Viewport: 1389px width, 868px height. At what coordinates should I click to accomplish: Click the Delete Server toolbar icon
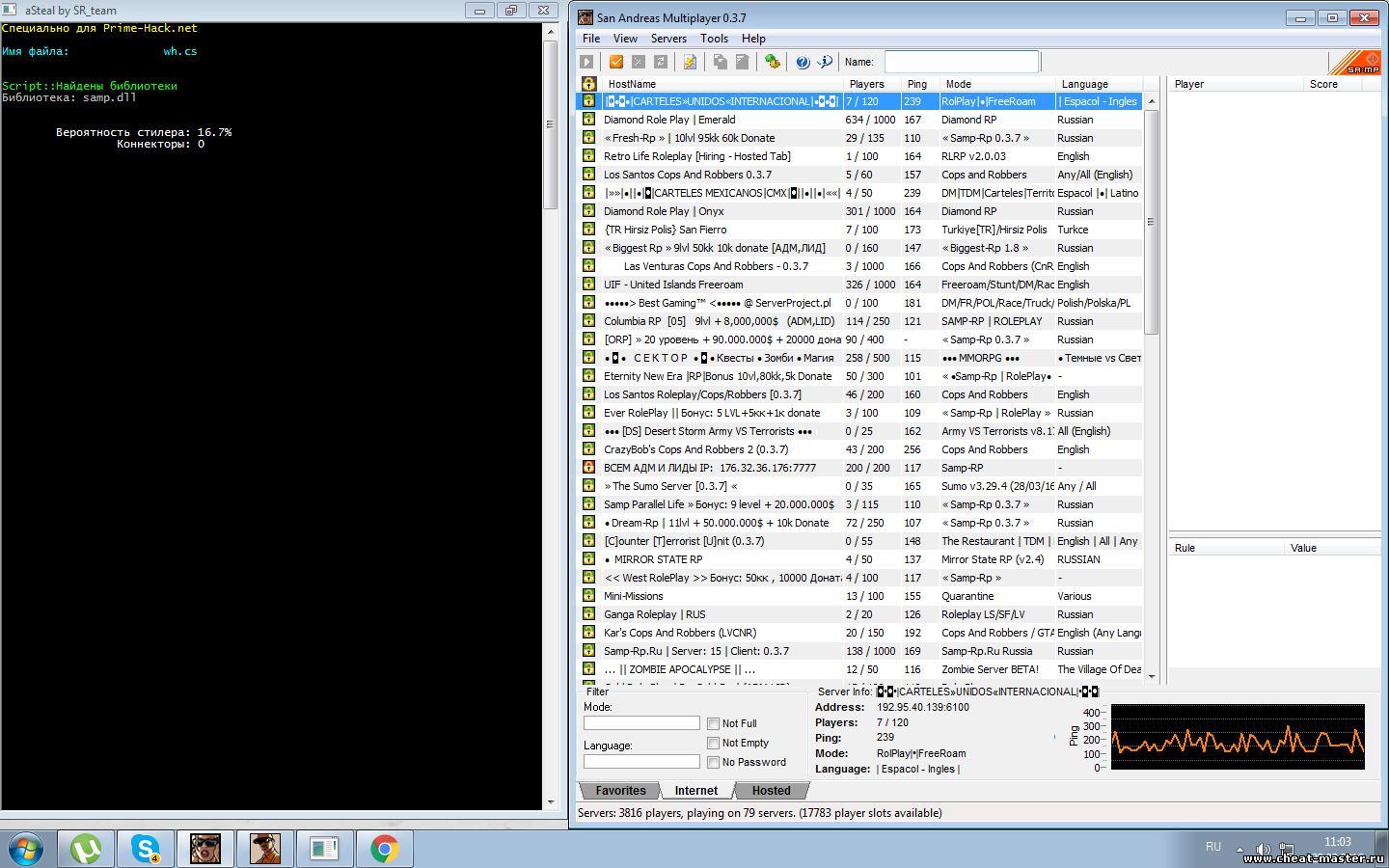[x=639, y=62]
